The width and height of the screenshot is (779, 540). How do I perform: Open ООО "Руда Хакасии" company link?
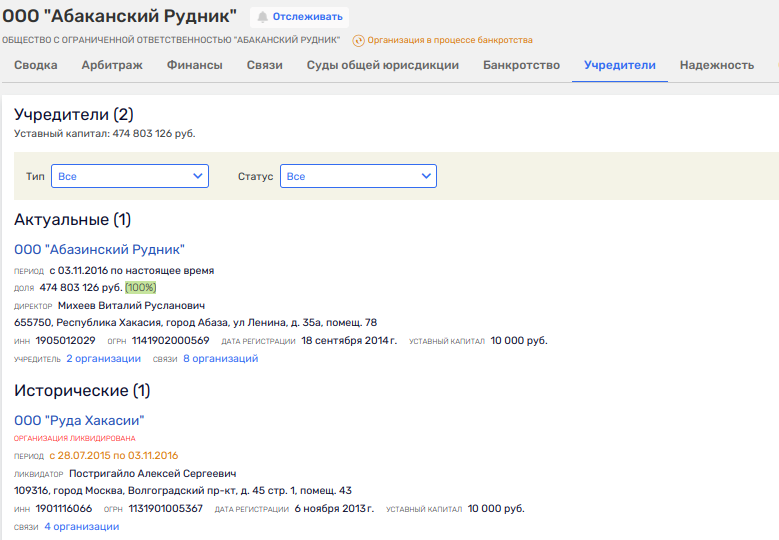79,420
